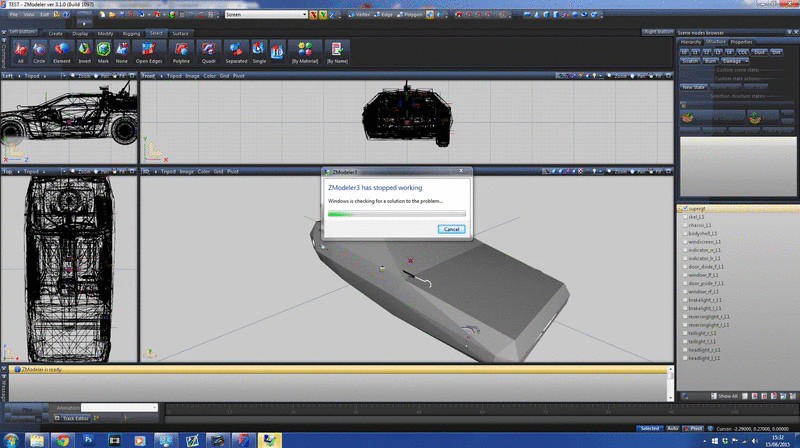This screenshot has height=448, width=800.
Task: Toggle the Z axis constraint button
Action: pyautogui.click(x=332, y=15)
